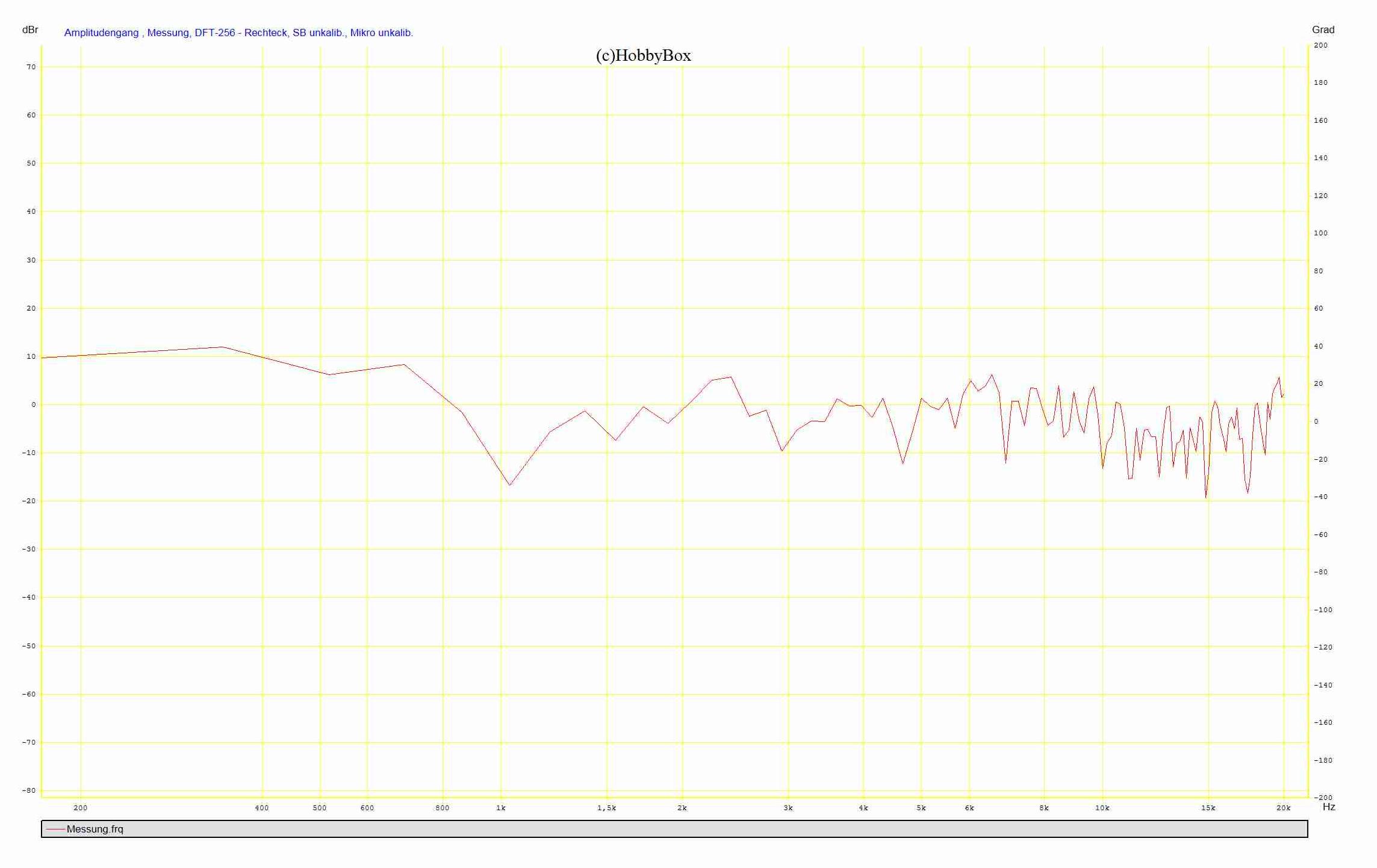
Task: Click the 100 value on Grad axis
Action: click(x=1320, y=233)
